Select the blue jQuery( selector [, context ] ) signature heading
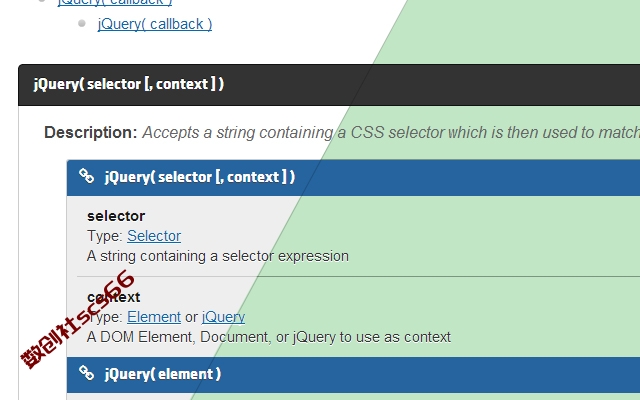640x400 pixels. 353,178
